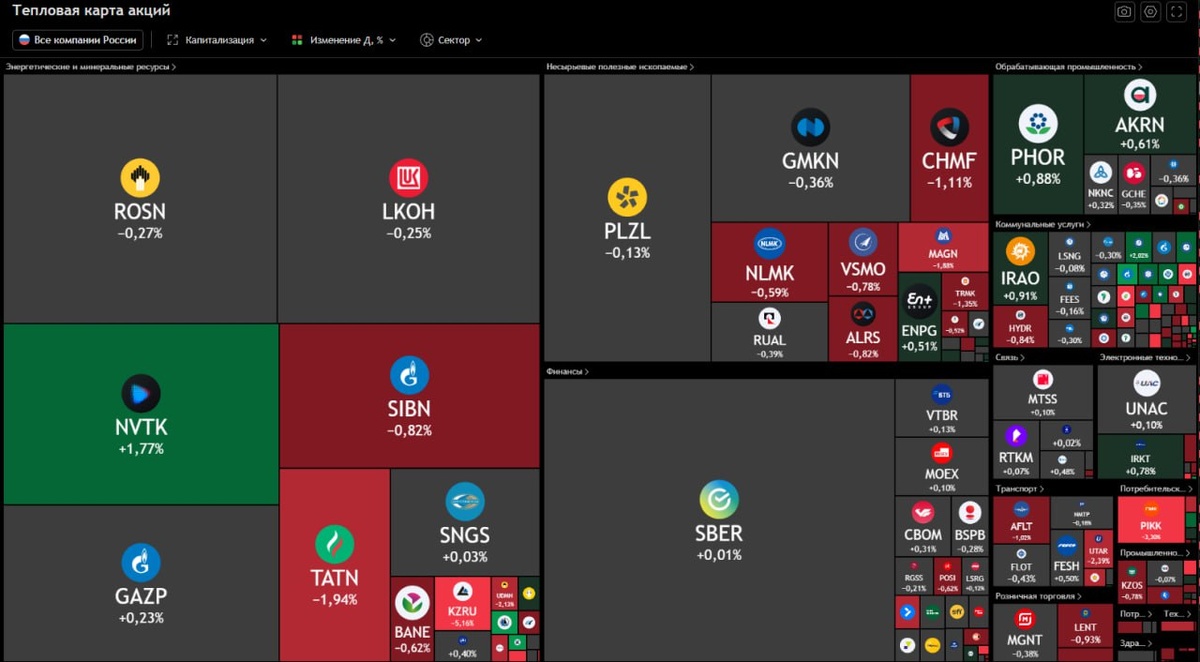Expand 'Энергетические и минеральные ресурсы' sector
The image size is (1200, 662).
click(x=91, y=67)
